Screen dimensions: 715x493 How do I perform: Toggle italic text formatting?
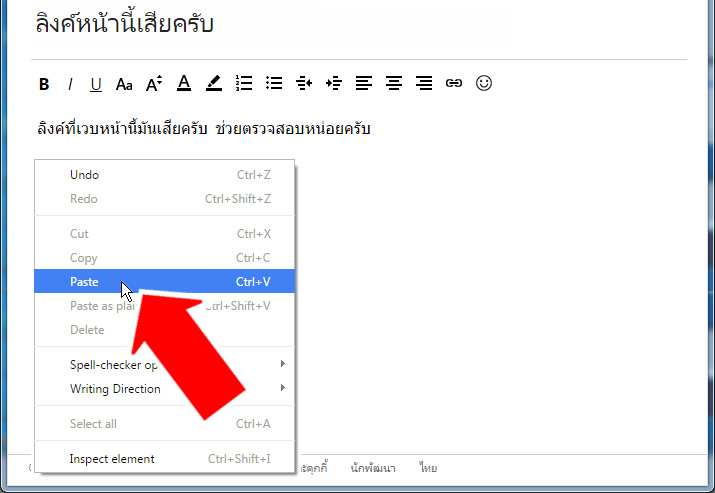(70, 84)
